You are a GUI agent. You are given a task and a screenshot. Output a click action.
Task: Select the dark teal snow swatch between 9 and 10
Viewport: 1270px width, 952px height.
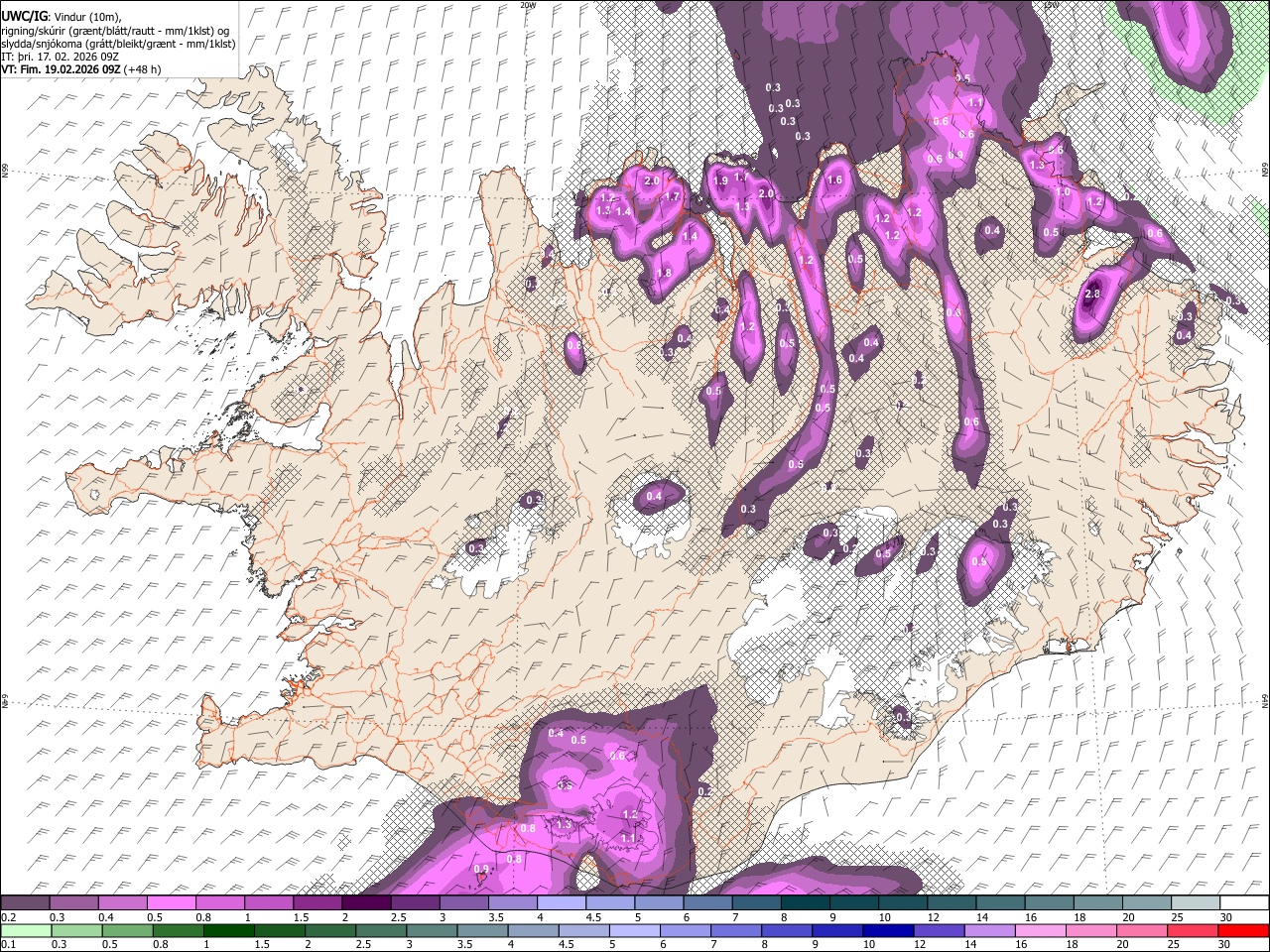coord(853,903)
